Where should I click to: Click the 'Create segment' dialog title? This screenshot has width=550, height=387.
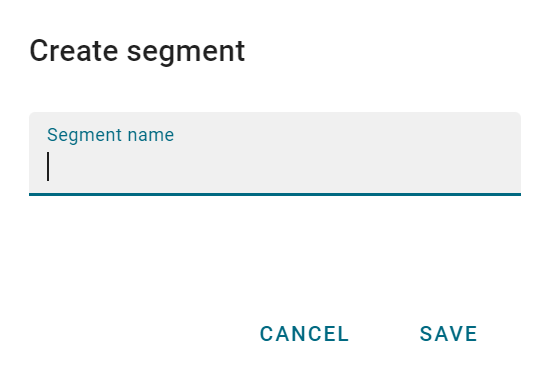137,52
